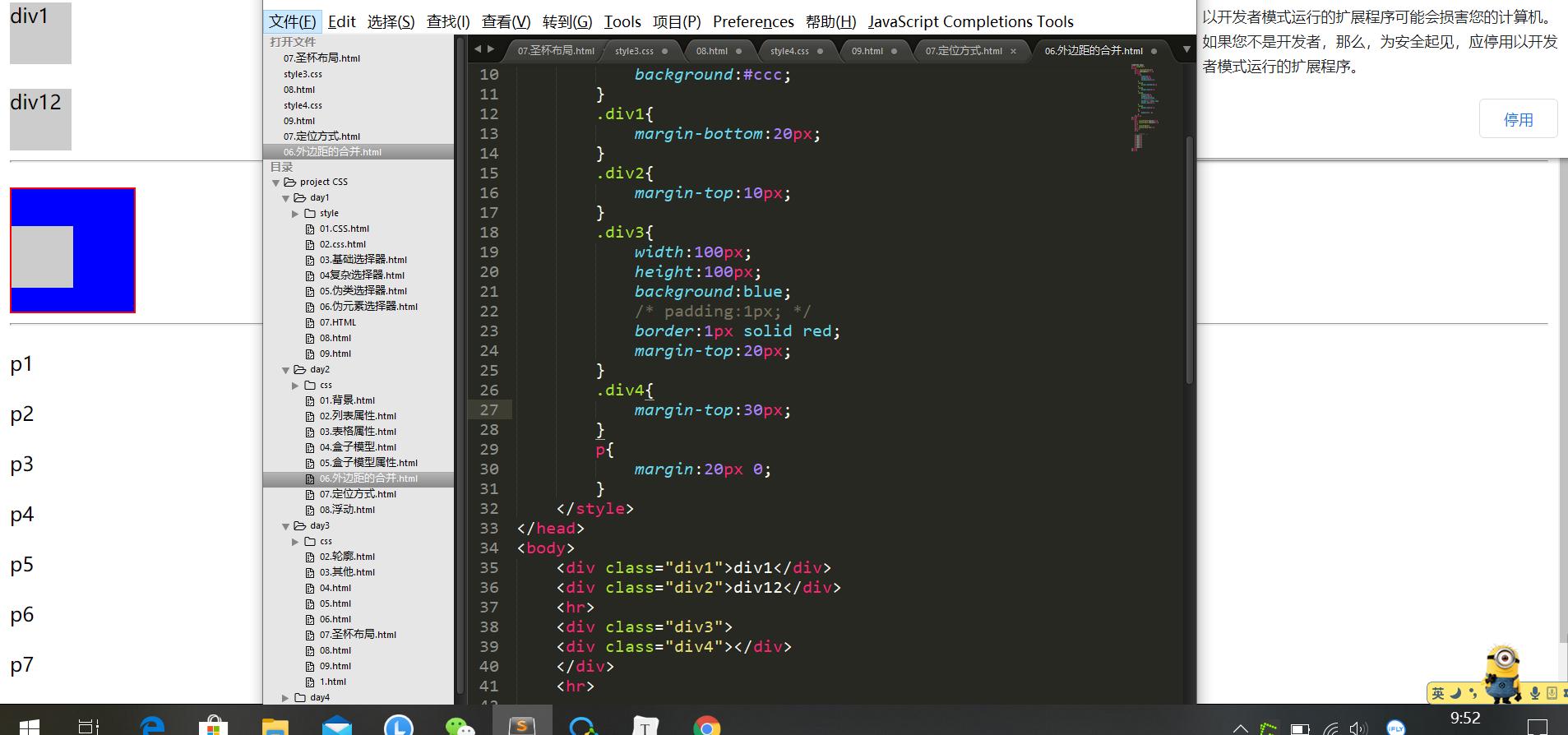Click the folder icon of day4
1568x735 pixels.
tap(300, 697)
